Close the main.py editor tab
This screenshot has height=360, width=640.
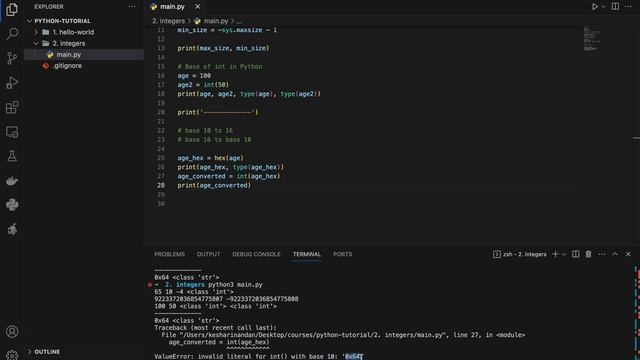coord(197,7)
